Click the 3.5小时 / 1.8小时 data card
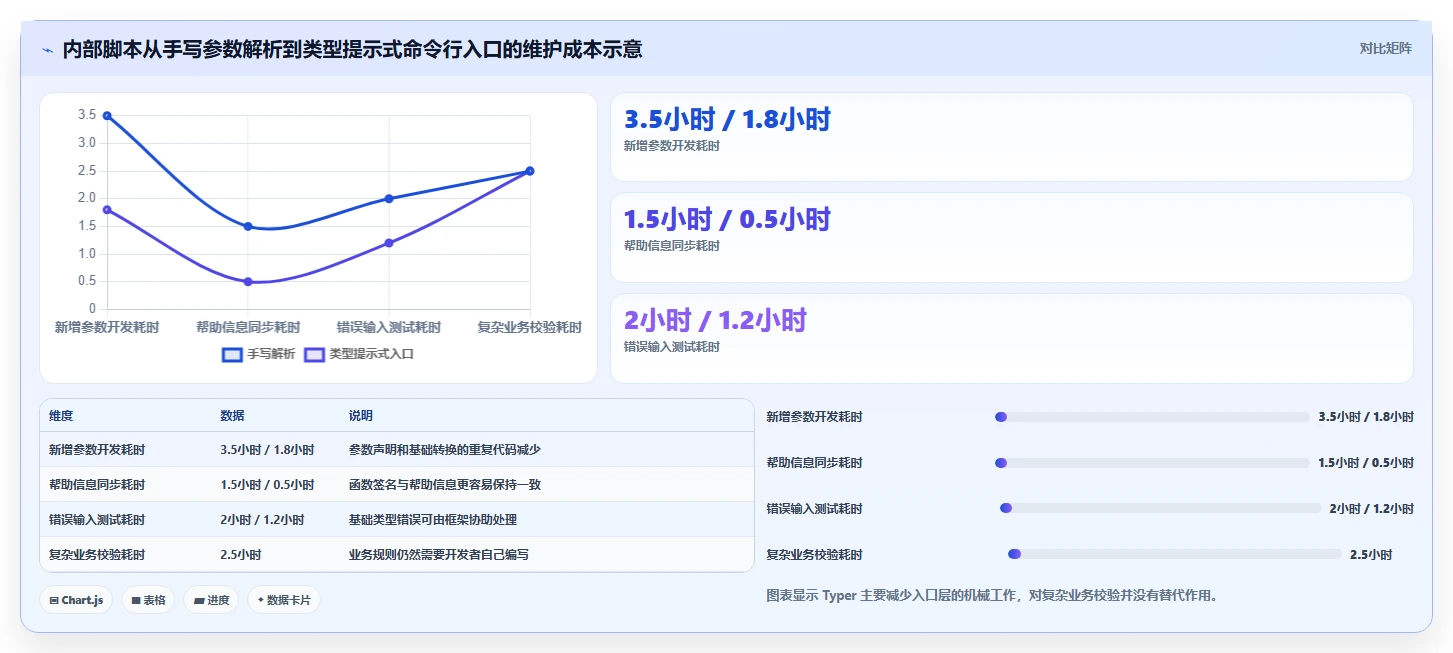The image size is (1453, 653). tap(1012, 137)
